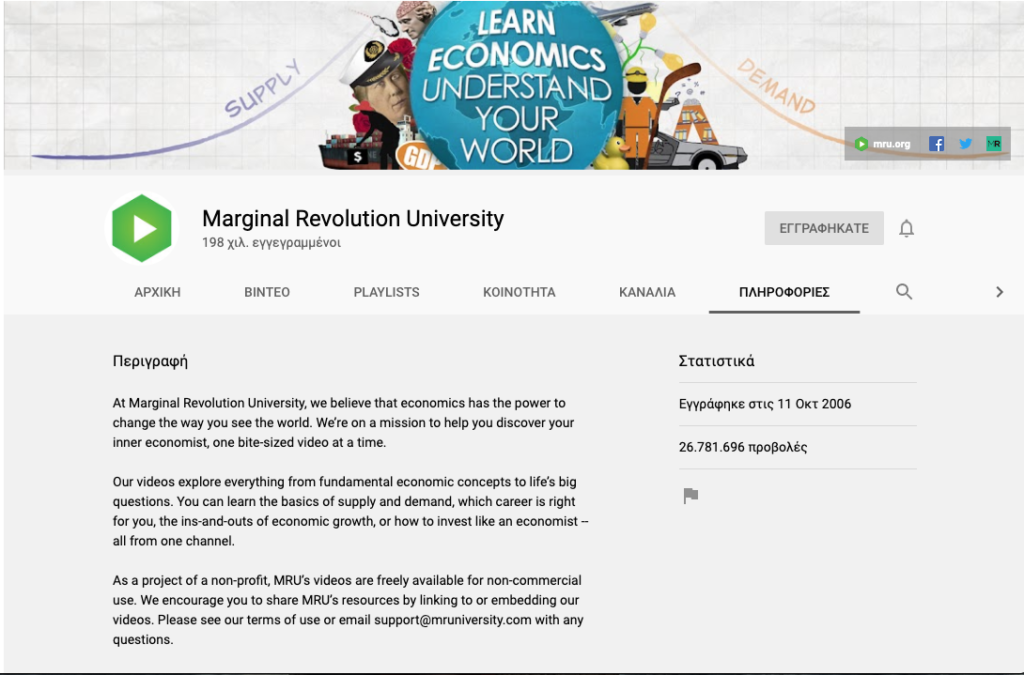Expand more tabs with the right chevron
This screenshot has height=675, width=1024.
(999, 292)
